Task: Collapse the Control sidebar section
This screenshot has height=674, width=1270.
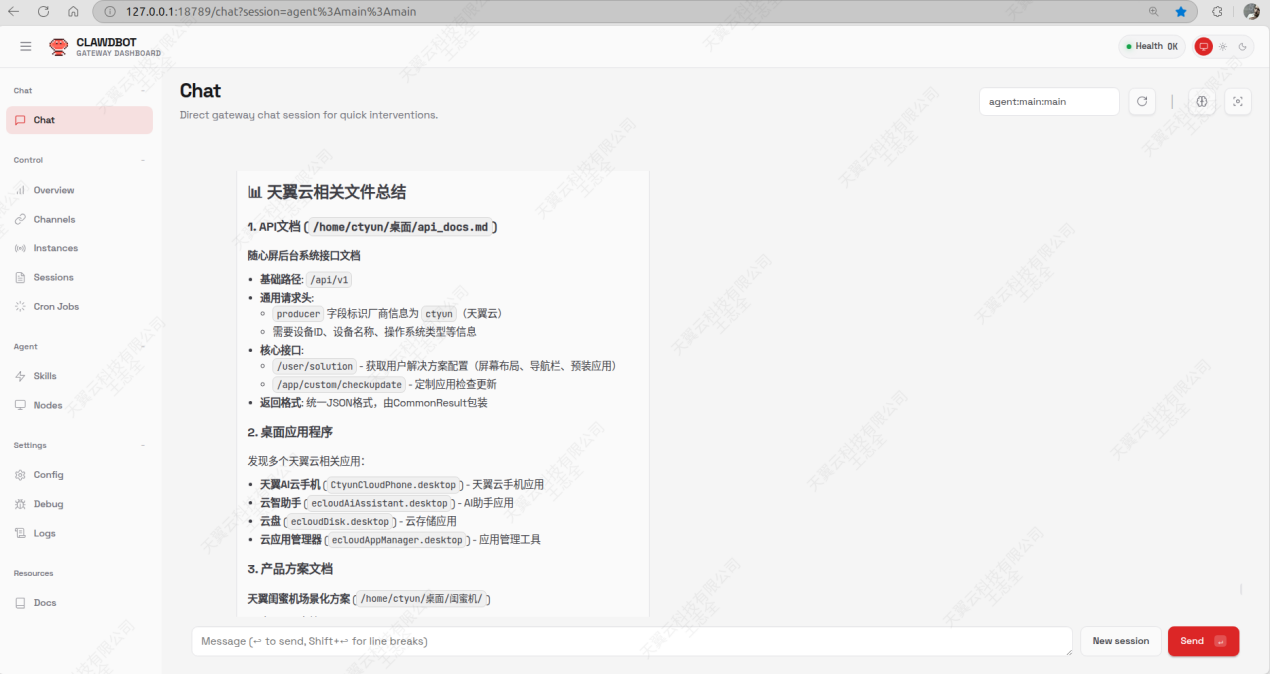Action: coord(143,160)
